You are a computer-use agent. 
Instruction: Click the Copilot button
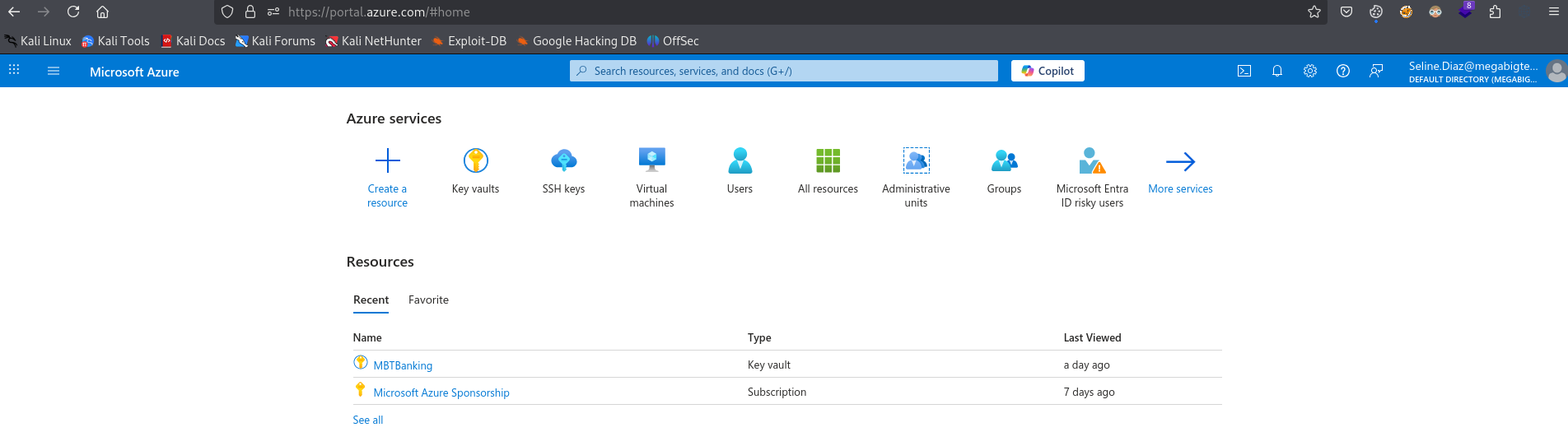pyautogui.click(x=1048, y=71)
